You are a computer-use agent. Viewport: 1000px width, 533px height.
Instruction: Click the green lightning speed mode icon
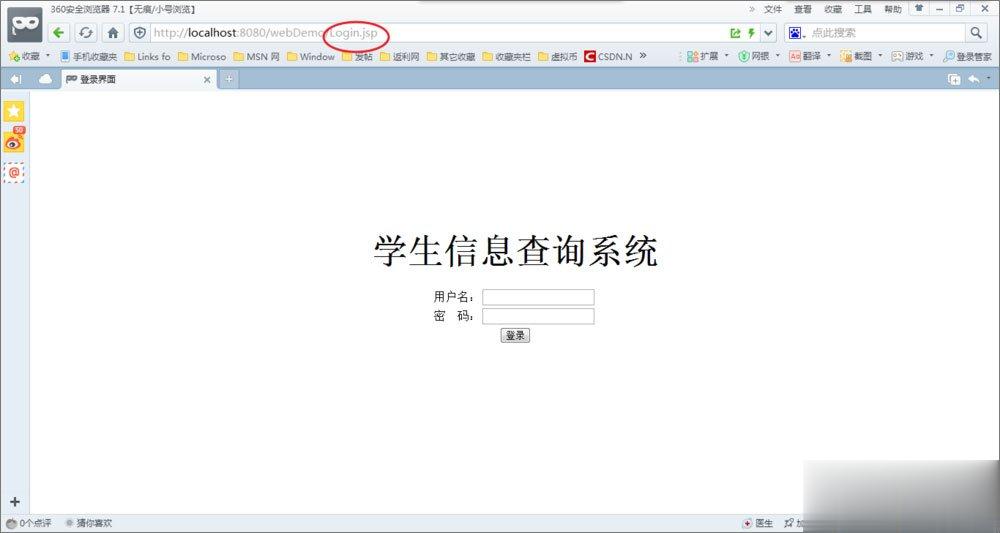pos(751,33)
